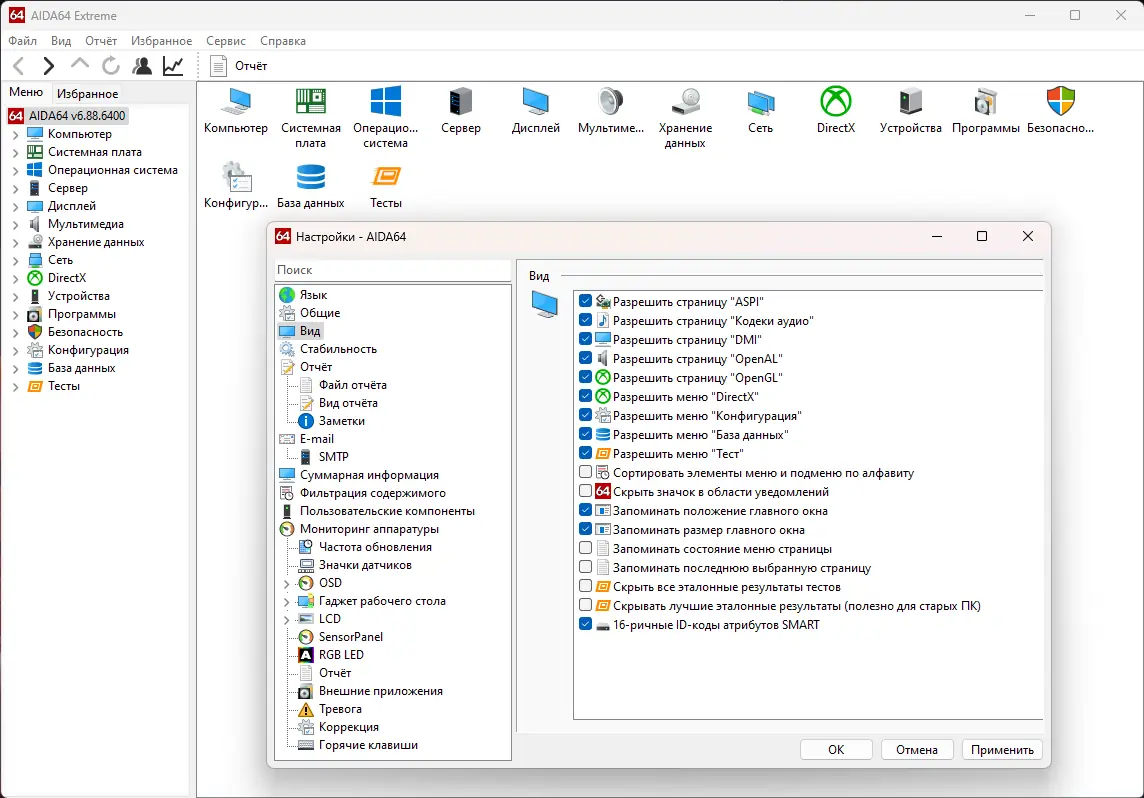Screen dimensions: 1144x798
Task: Open the Программы large icon
Action: click(986, 111)
